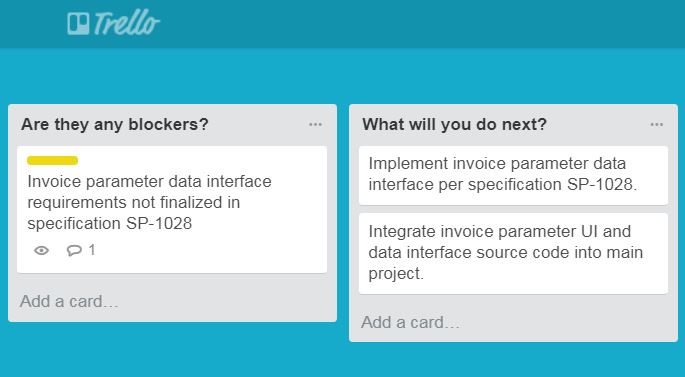Open 'Integrate invoice parameter UI' card
Screen dimensions: 685x377
(x=513, y=253)
